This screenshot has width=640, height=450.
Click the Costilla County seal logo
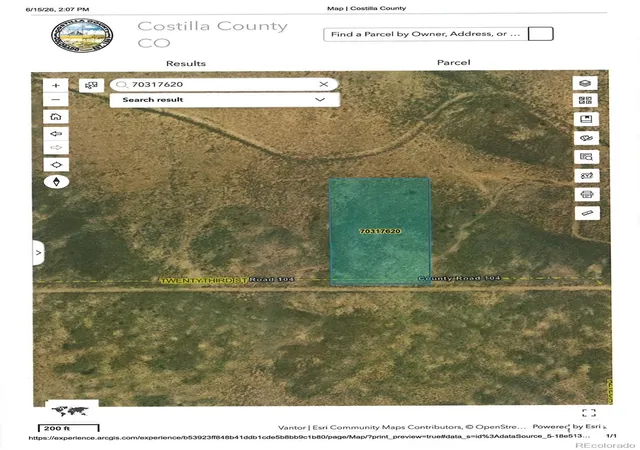82,35
